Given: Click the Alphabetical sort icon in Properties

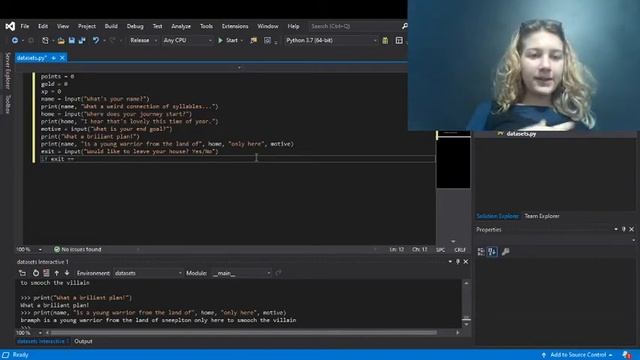Looking at the screenshot, I should [x=492, y=252].
